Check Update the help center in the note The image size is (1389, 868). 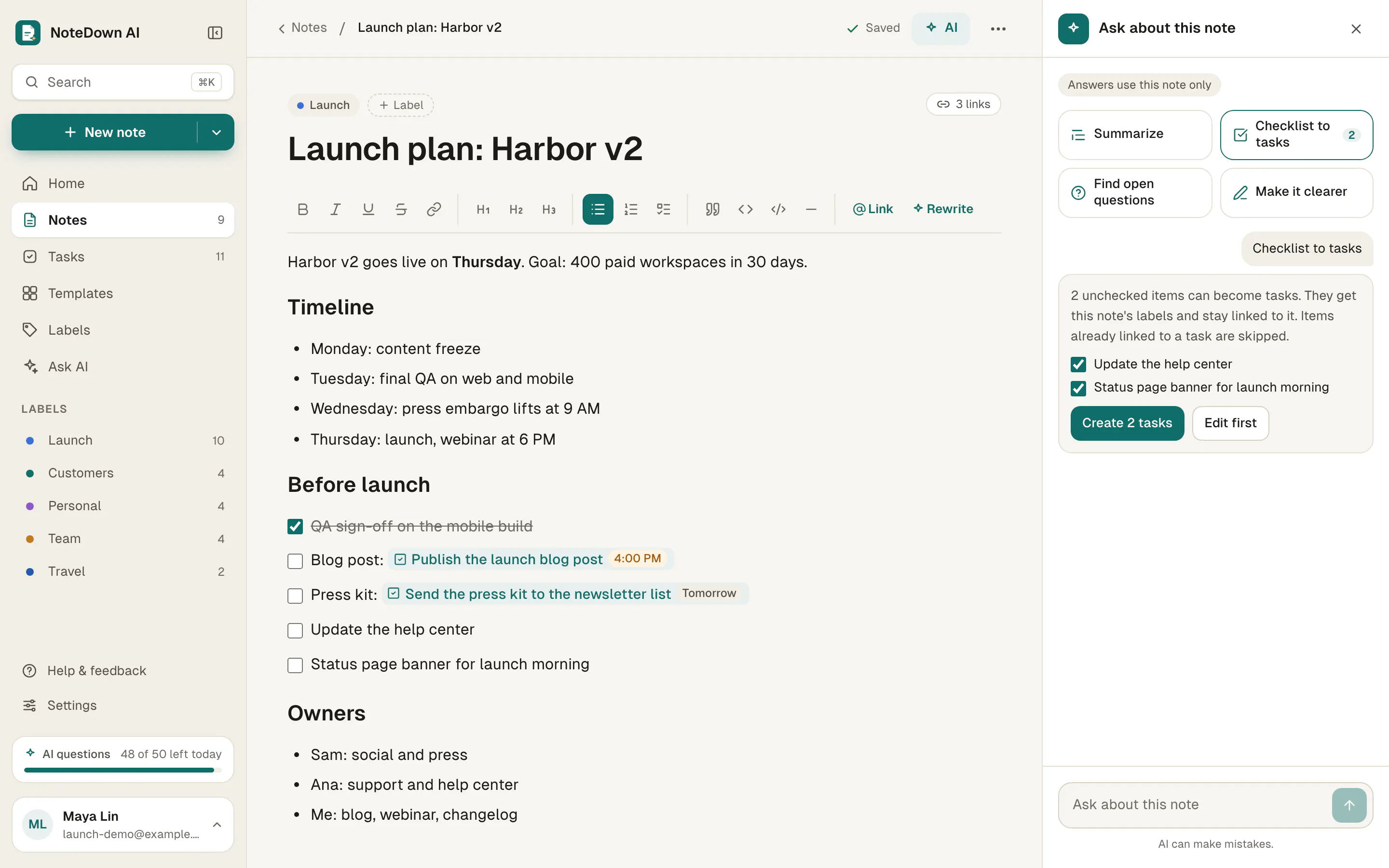(x=295, y=630)
